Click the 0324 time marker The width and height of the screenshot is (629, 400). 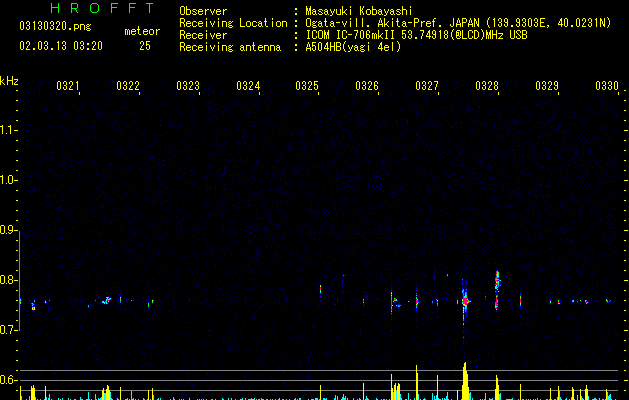(248, 86)
